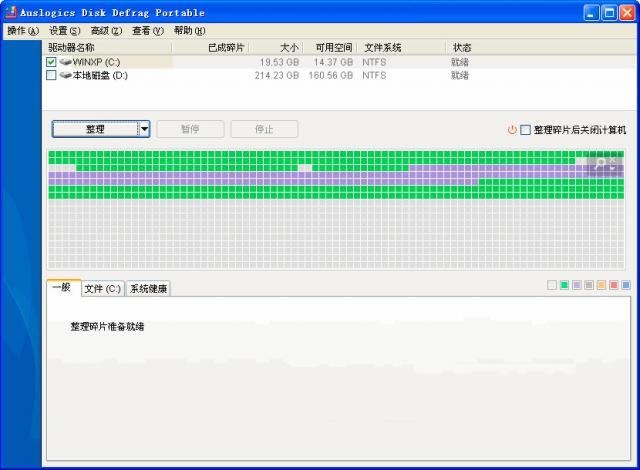
Task: Click the 暂停 pause button
Action: [x=190, y=129]
